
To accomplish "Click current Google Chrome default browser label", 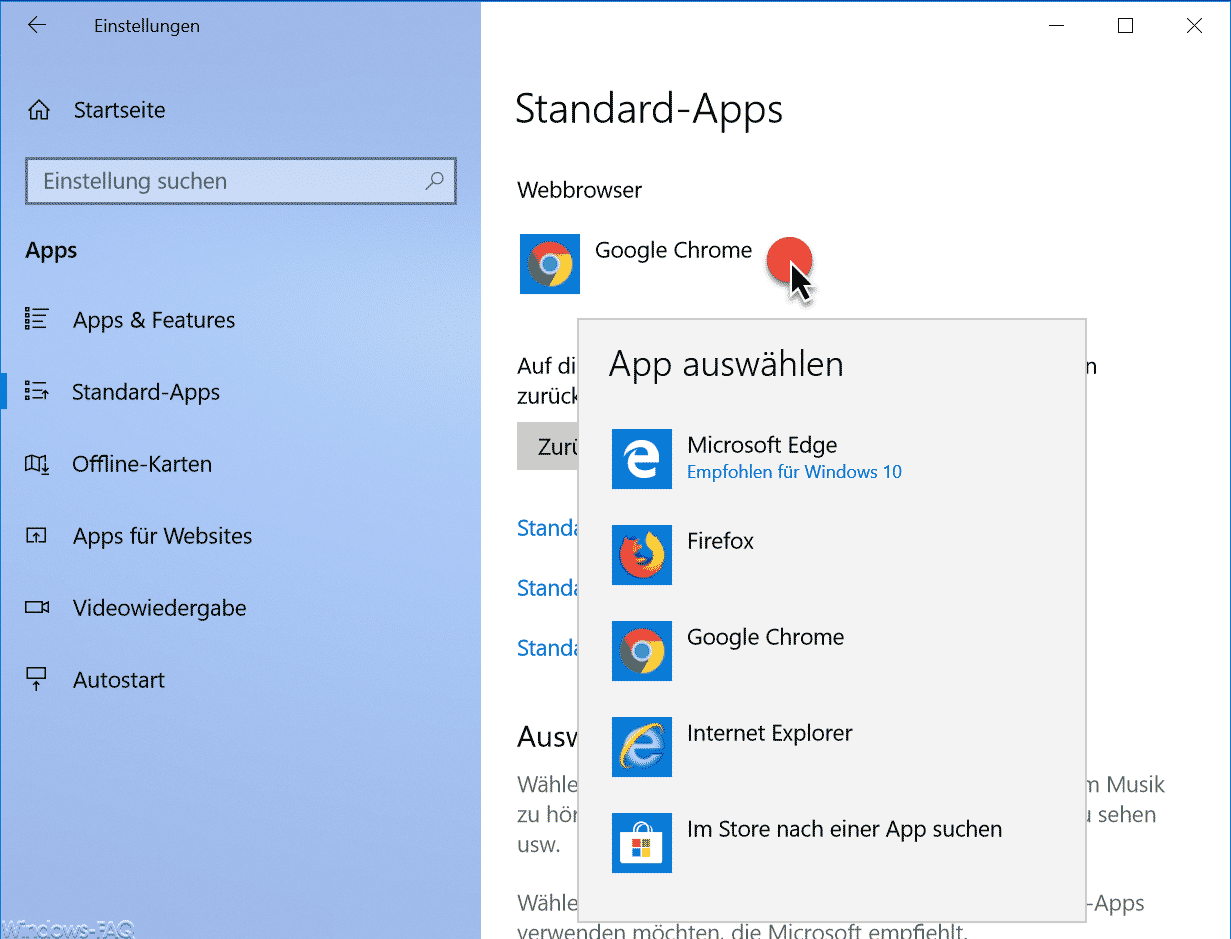I will coord(673,251).
